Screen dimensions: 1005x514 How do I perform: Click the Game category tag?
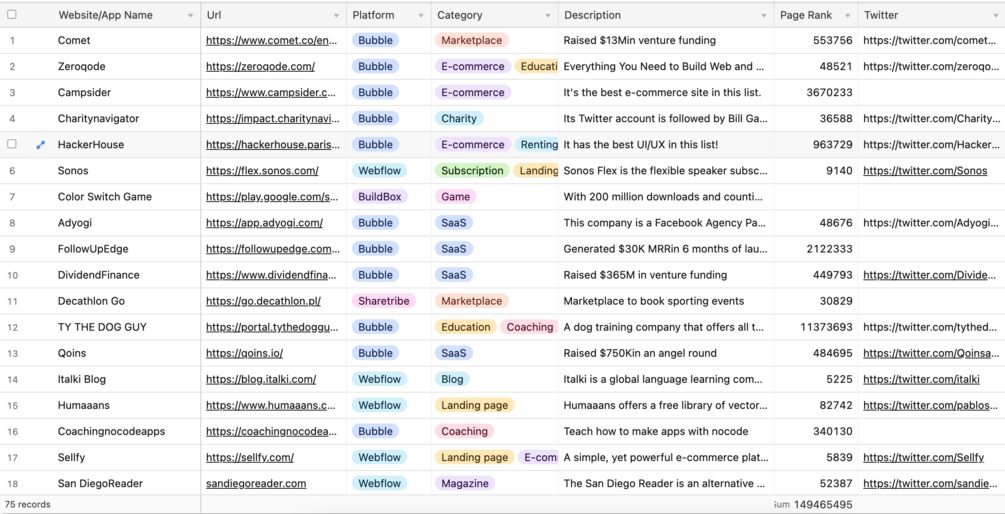pyautogui.click(x=456, y=197)
